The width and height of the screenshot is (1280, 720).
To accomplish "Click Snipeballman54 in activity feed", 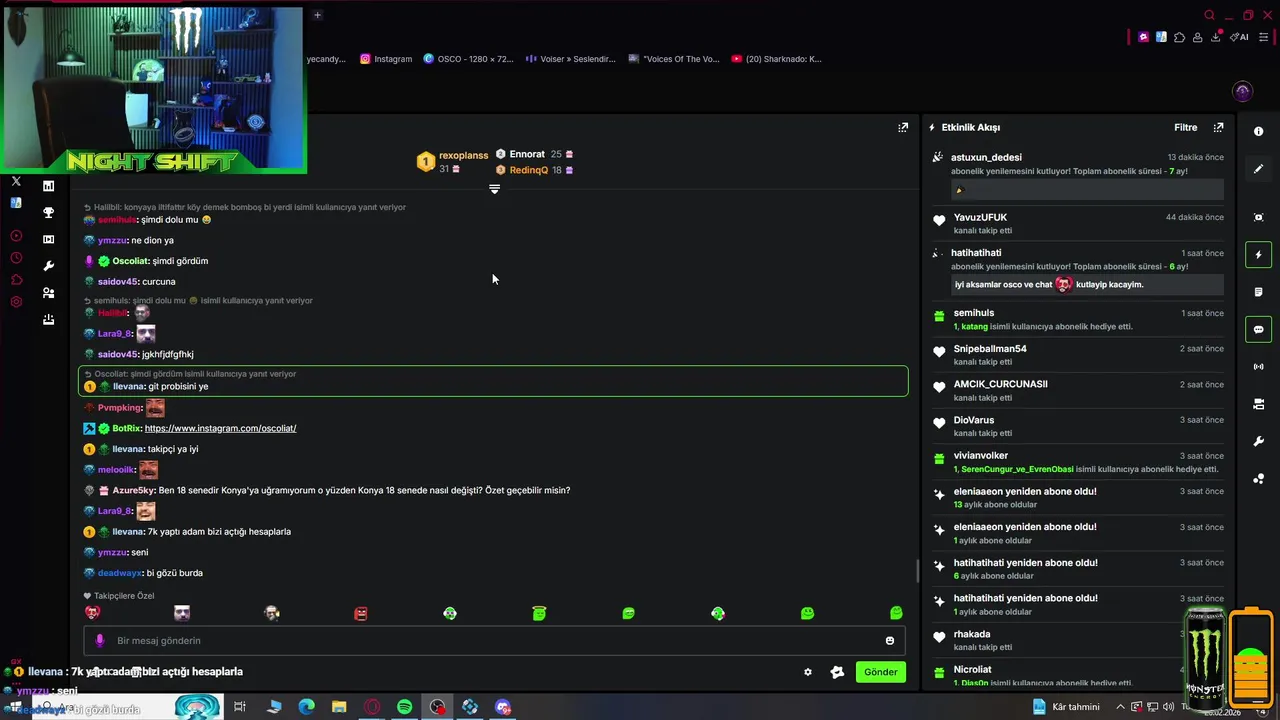I will (x=990, y=349).
